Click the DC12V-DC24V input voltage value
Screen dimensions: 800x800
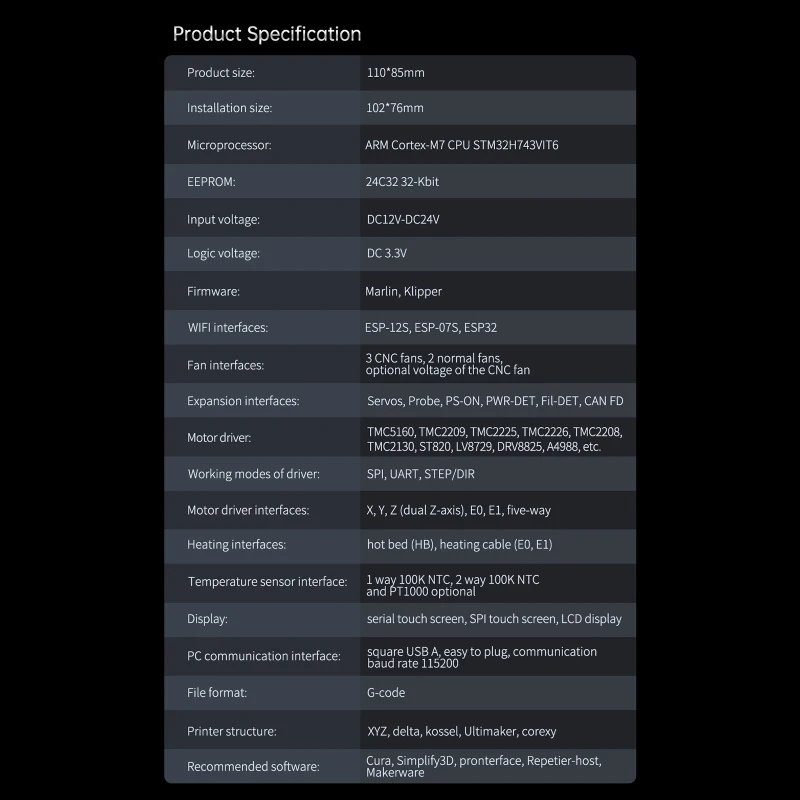click(x=403, y=219)
